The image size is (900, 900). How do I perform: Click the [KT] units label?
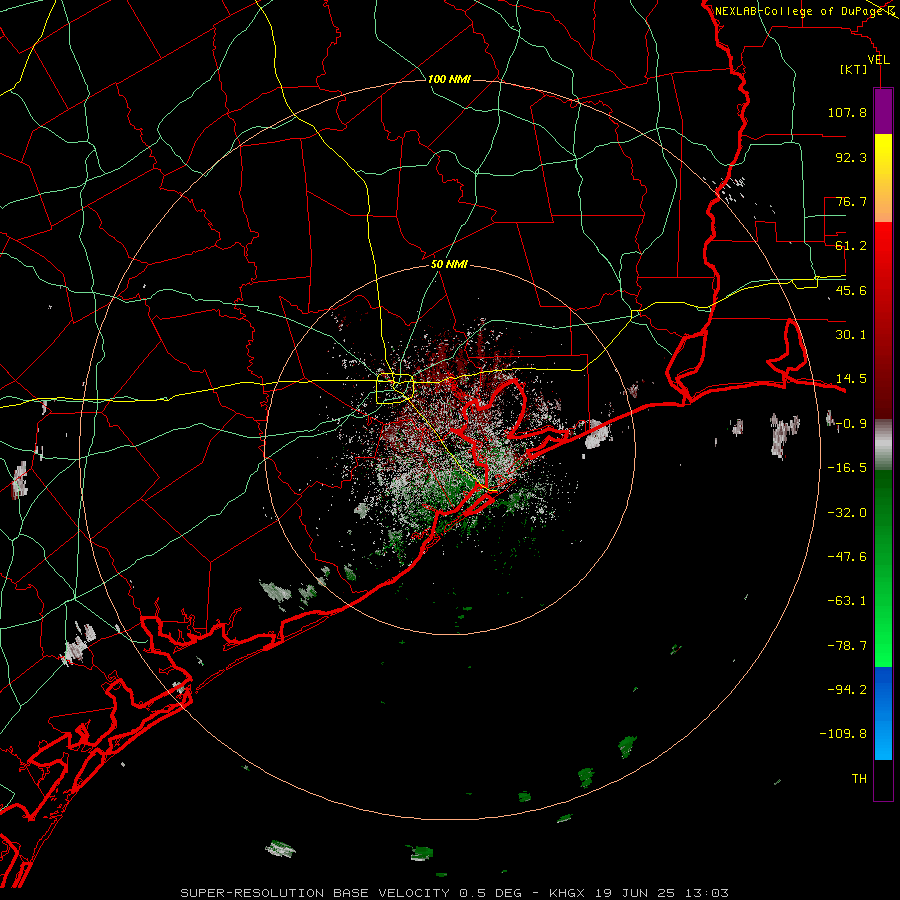(x=854, y=69)
